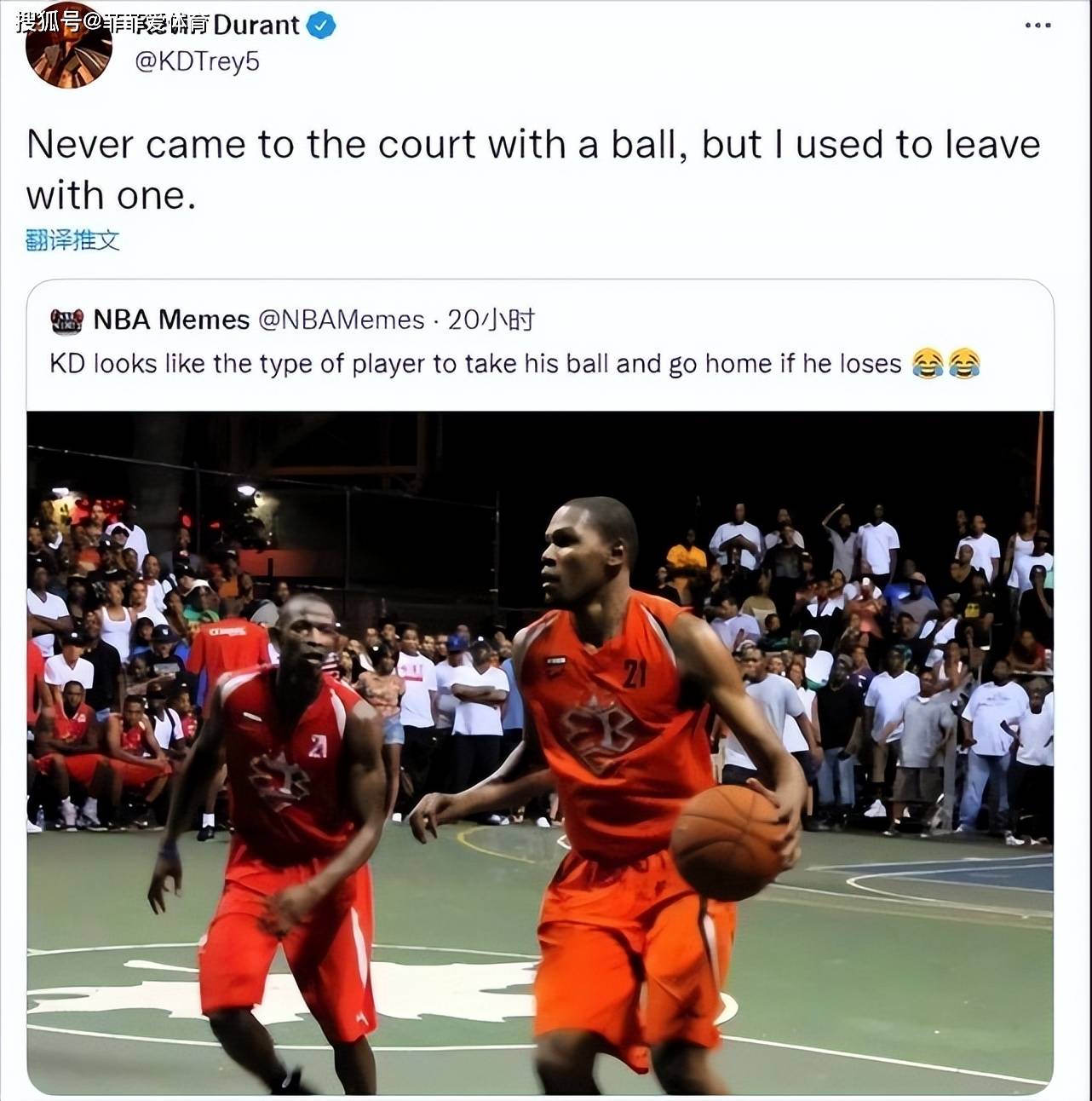Screen dimensions: 1092x1101
Task: Open the NBA Memes display name
Action: click(x=171, y=320)
